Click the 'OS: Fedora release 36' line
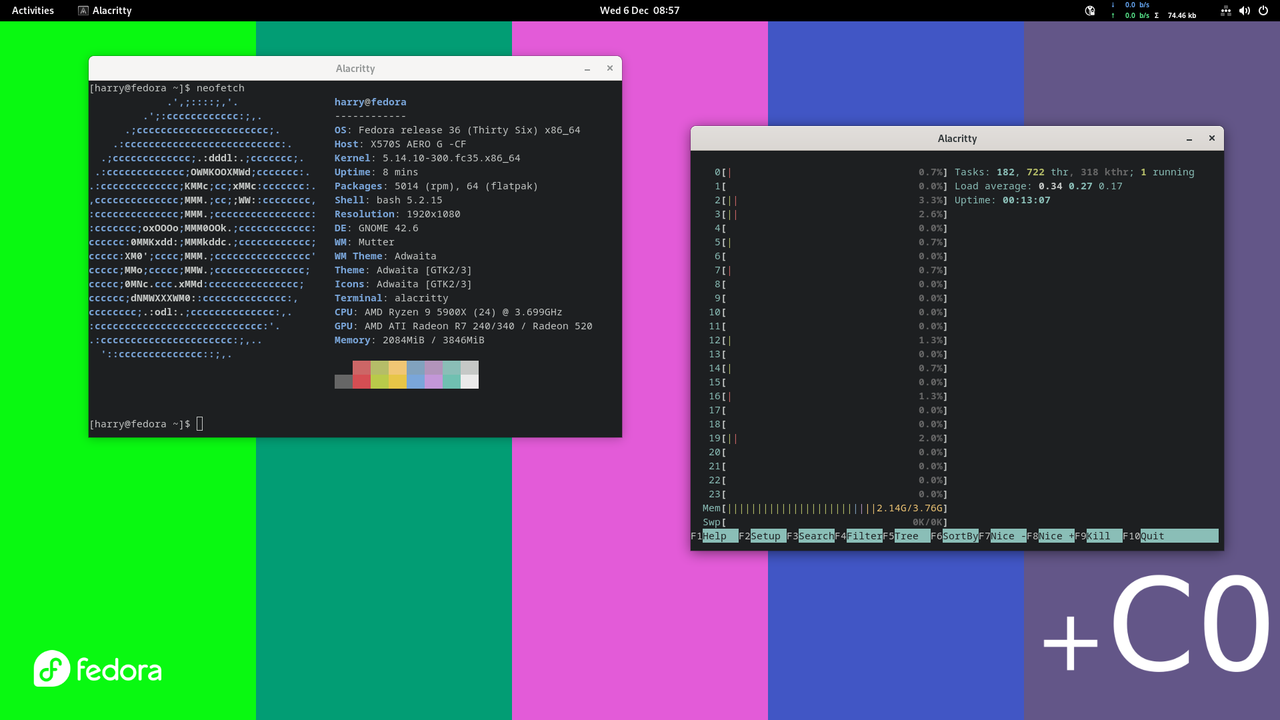 click(x=457, y=130)
